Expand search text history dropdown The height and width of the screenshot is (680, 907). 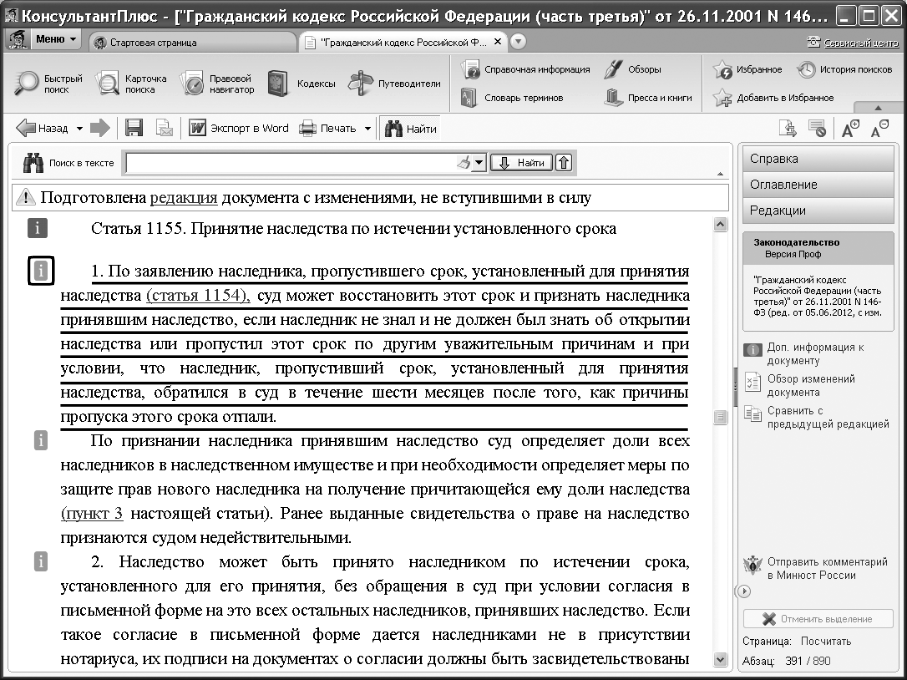pos(479,163)
